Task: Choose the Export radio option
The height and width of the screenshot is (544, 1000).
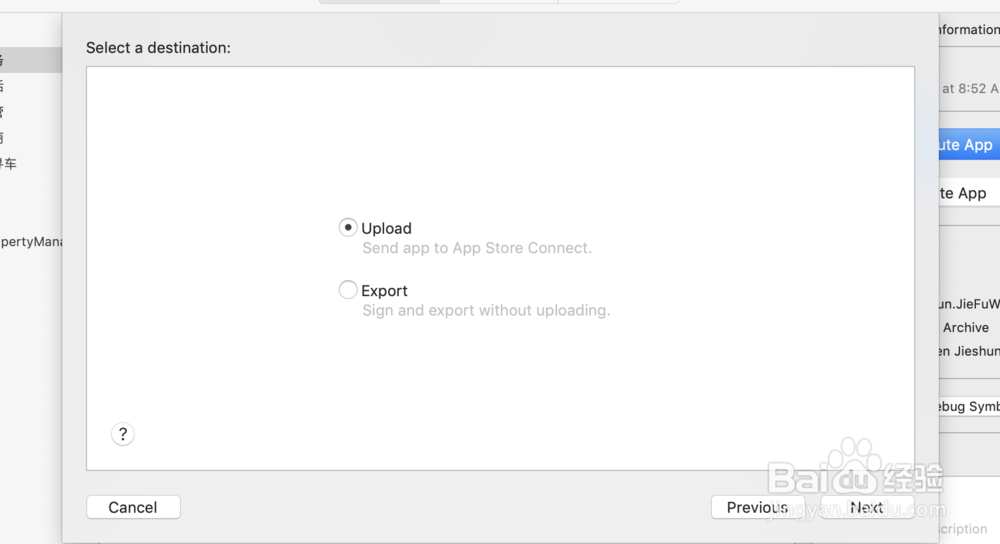Action: [x=348, y=290]
